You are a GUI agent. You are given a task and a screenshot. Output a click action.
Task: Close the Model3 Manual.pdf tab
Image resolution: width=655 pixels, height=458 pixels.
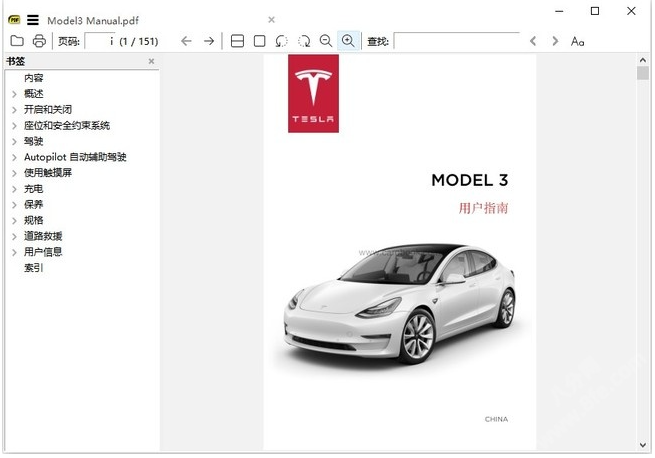coord(272,20)
